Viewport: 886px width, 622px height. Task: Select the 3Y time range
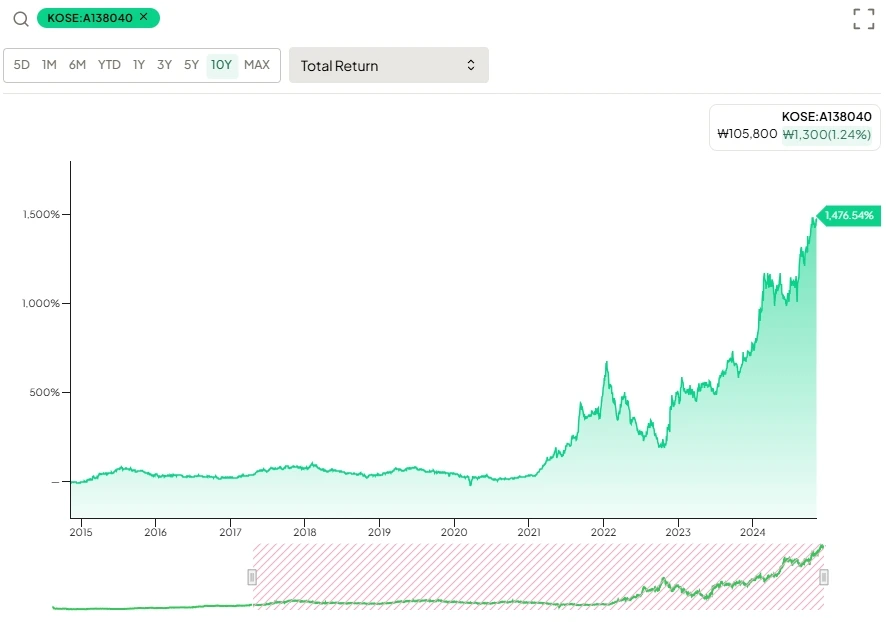pos(164,65)
